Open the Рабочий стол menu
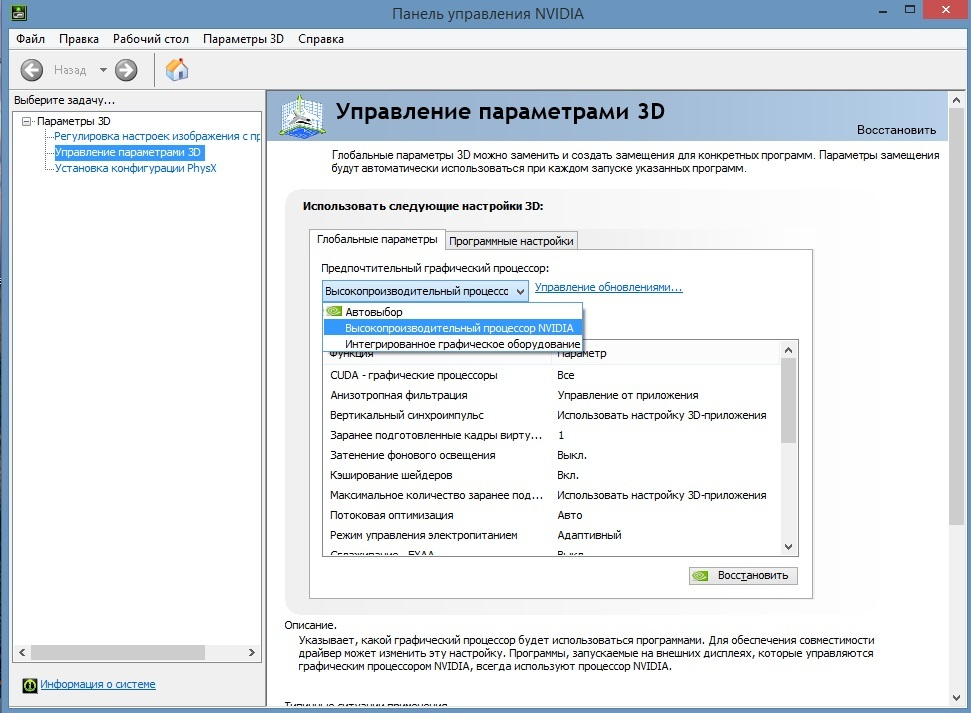The image size is (971, 713). (150, 39)
